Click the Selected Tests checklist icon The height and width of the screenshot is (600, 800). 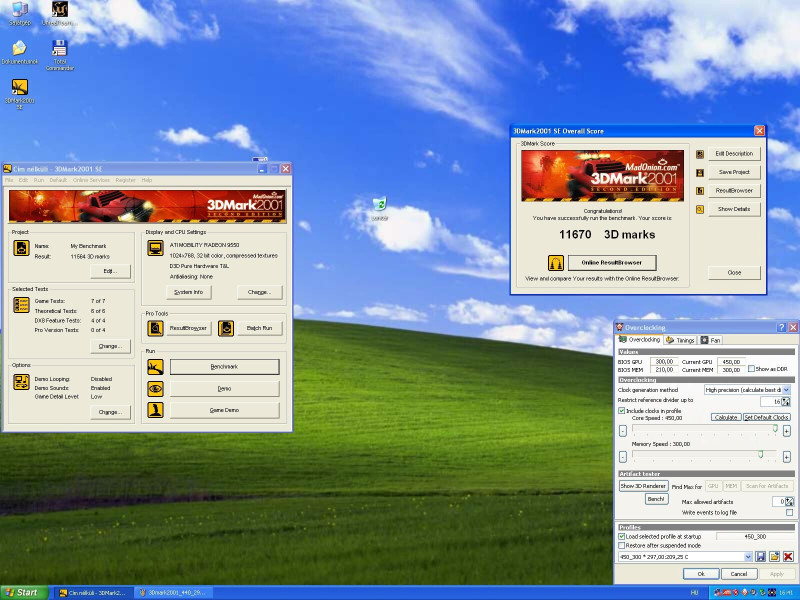21,305
